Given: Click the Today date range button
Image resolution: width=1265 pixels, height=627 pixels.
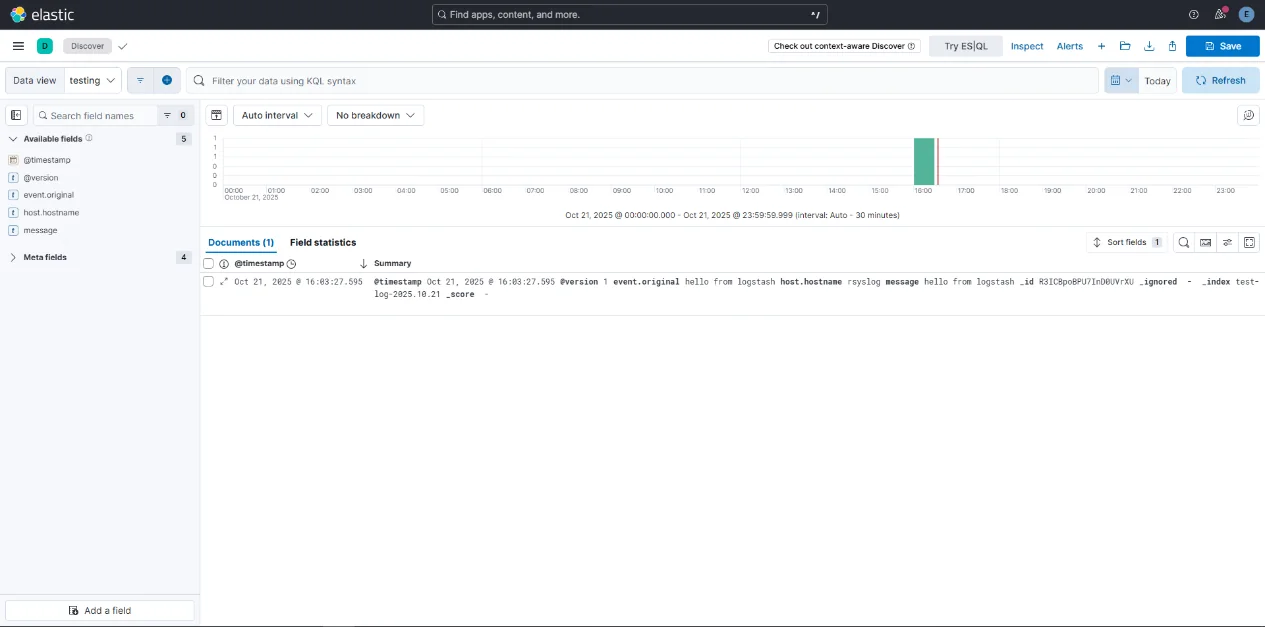Looking at the screenshot, I should tap(1158, 80).
